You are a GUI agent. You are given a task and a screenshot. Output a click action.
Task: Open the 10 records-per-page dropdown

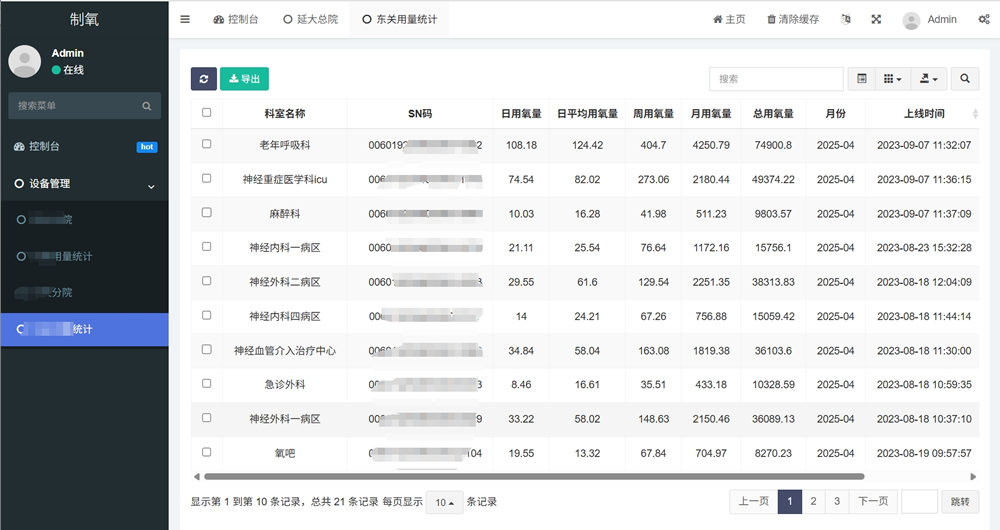coord(445,503)
